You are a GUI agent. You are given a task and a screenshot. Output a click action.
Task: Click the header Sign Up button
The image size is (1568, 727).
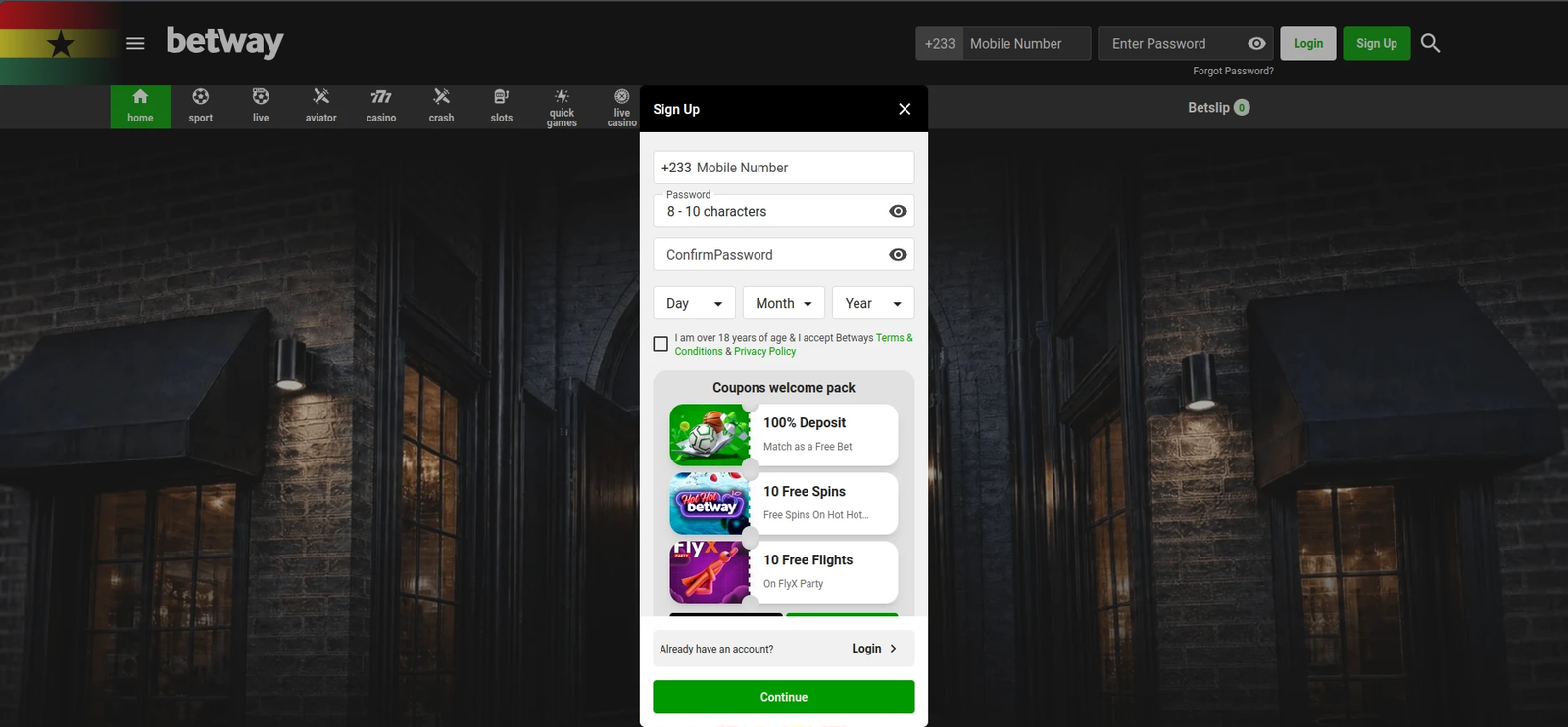click(1377, 43)
